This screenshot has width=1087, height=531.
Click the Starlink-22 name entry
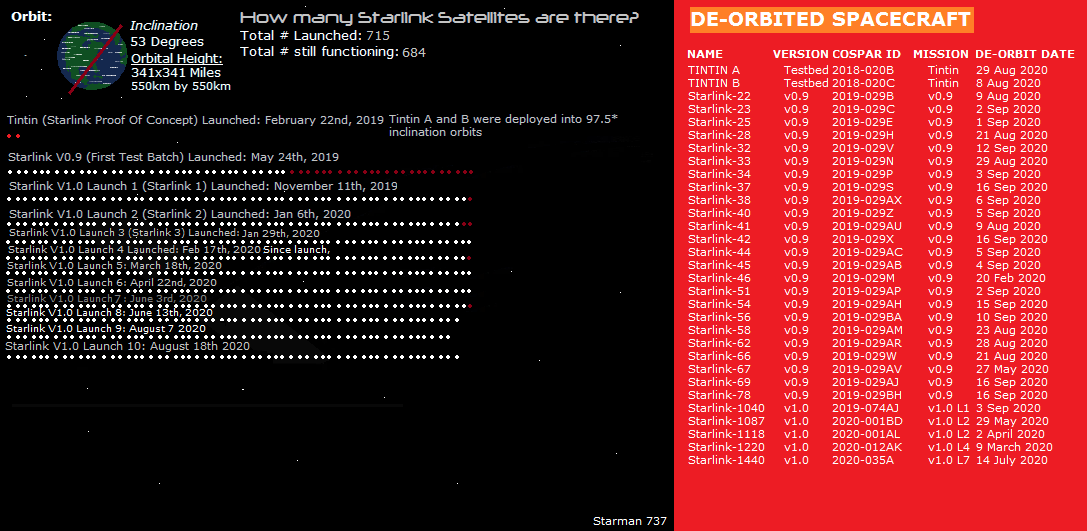pos(719,96)
